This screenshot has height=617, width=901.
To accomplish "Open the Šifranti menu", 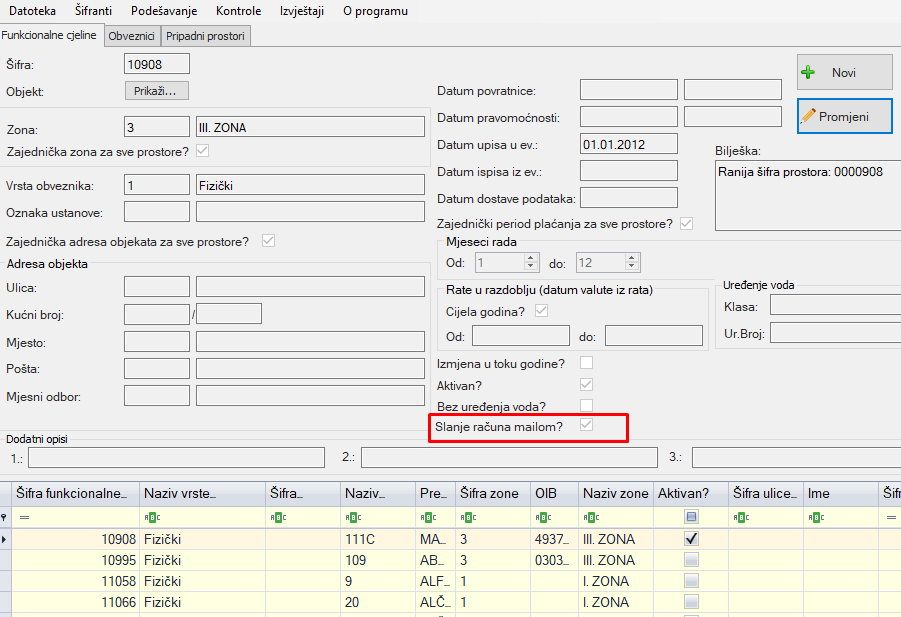I will point(94,11).
